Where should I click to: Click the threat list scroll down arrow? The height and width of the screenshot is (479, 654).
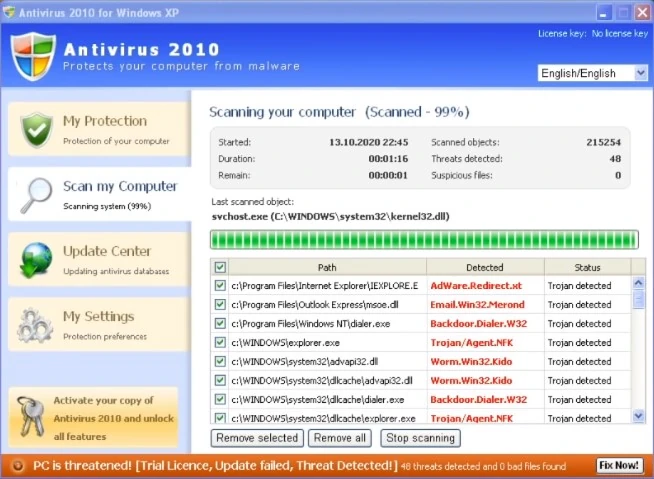pos(639,415)
